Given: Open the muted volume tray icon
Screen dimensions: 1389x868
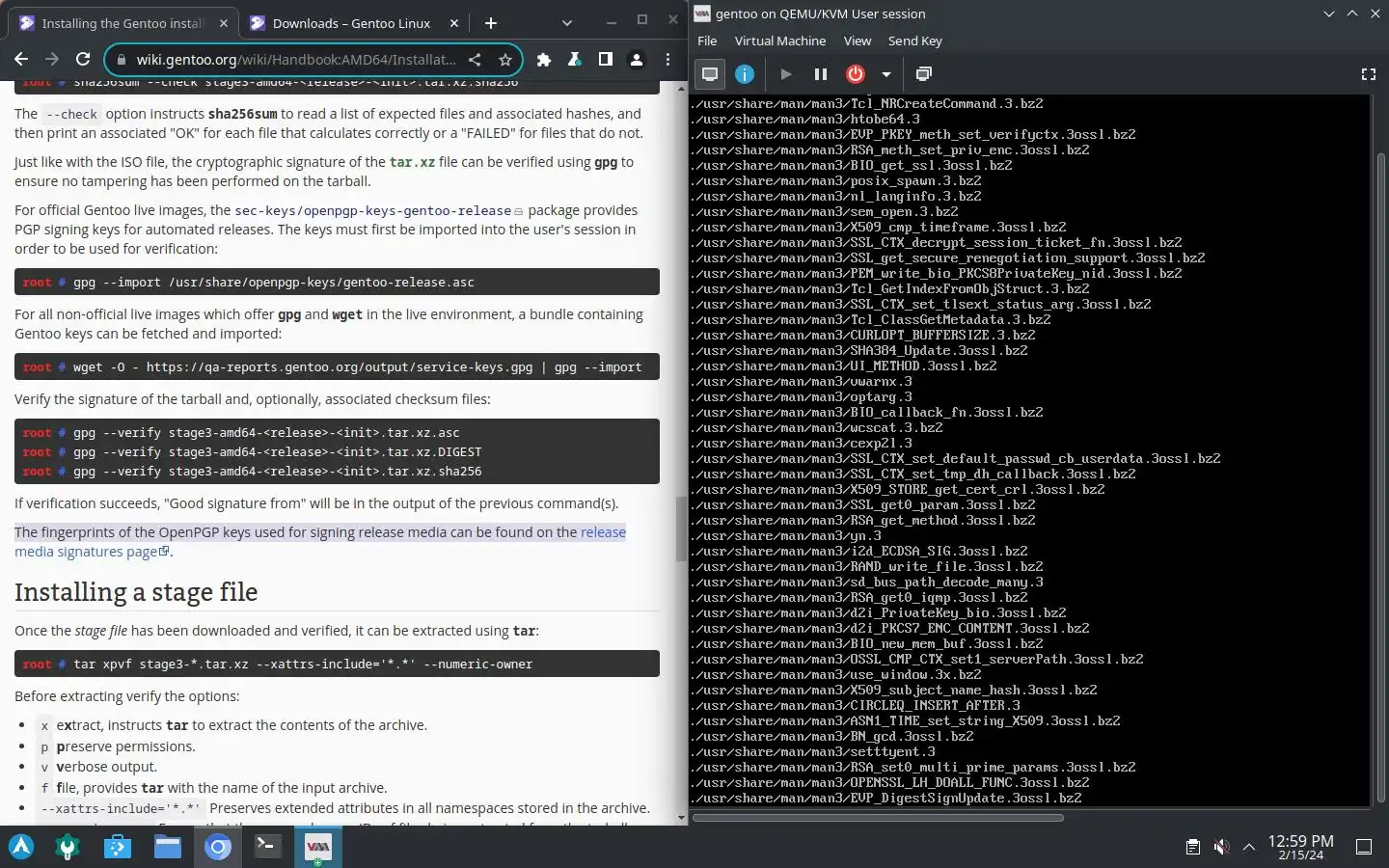Looking at the screenshot, I should (1221, 847).
